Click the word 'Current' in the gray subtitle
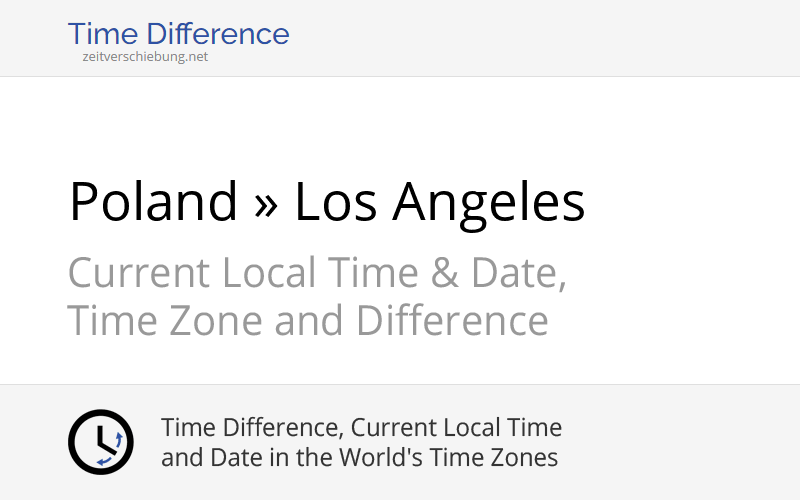800x500 pixels. point(139,273)
